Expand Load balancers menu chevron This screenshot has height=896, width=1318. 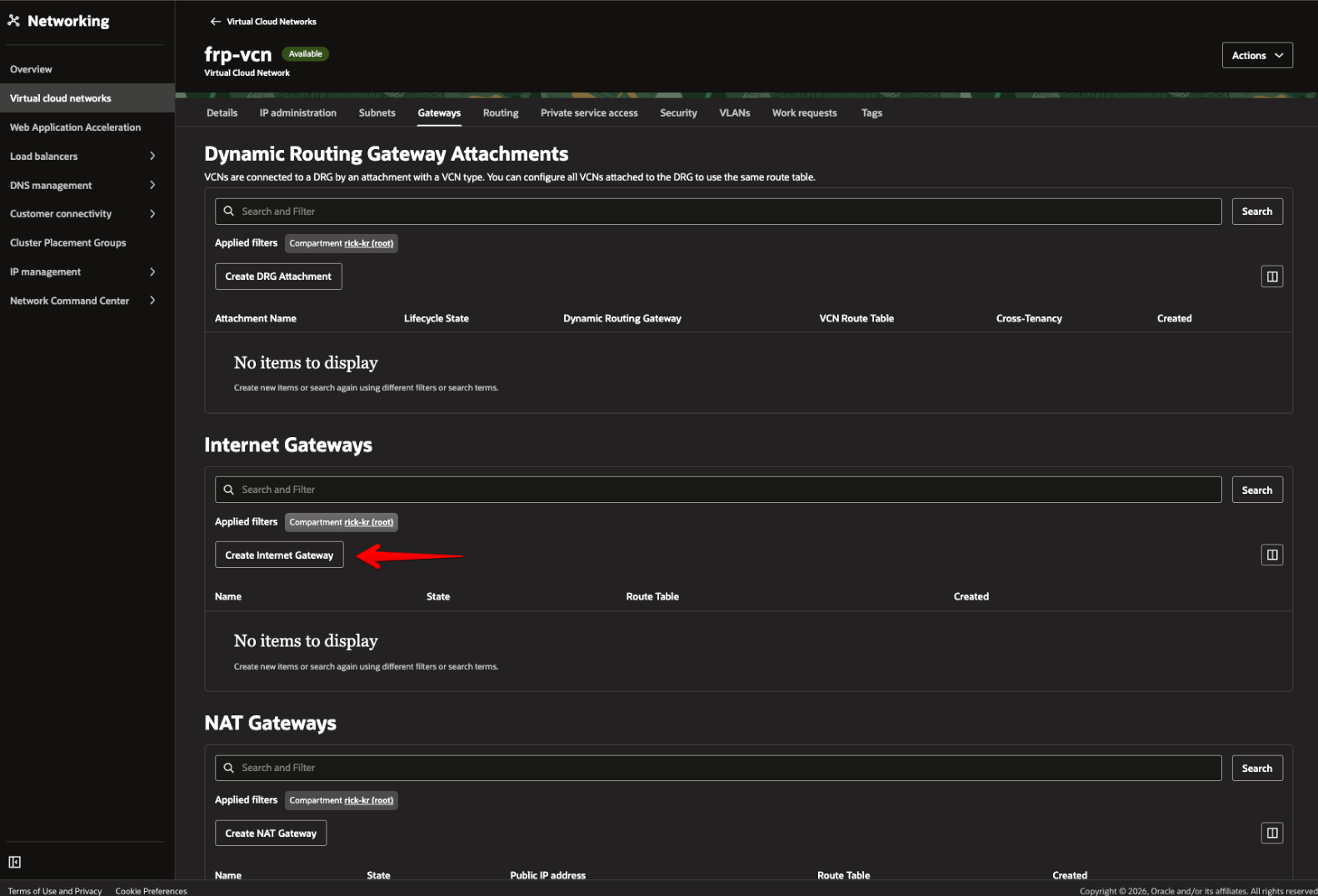[152, 156]
